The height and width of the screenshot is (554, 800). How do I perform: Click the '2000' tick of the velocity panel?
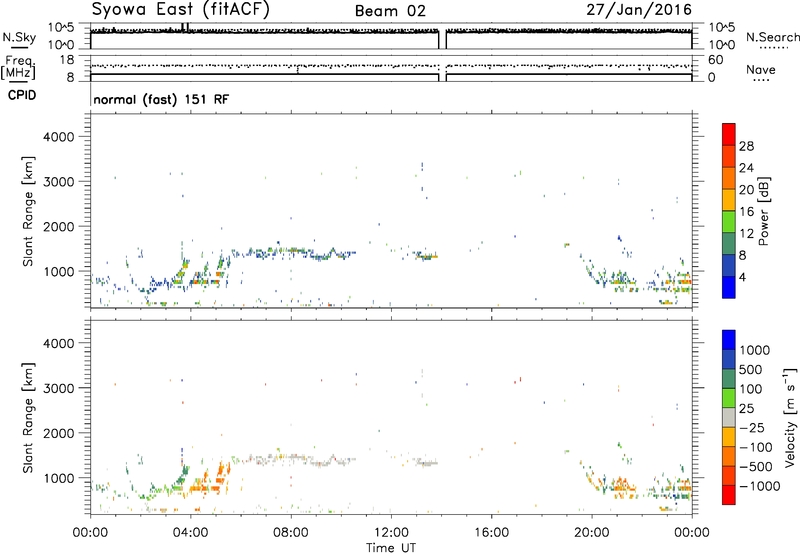(59, 433)
